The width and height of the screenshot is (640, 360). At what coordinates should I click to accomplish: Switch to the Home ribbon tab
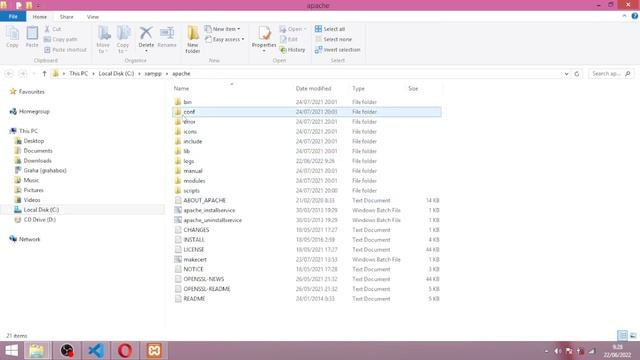[40, 17]
